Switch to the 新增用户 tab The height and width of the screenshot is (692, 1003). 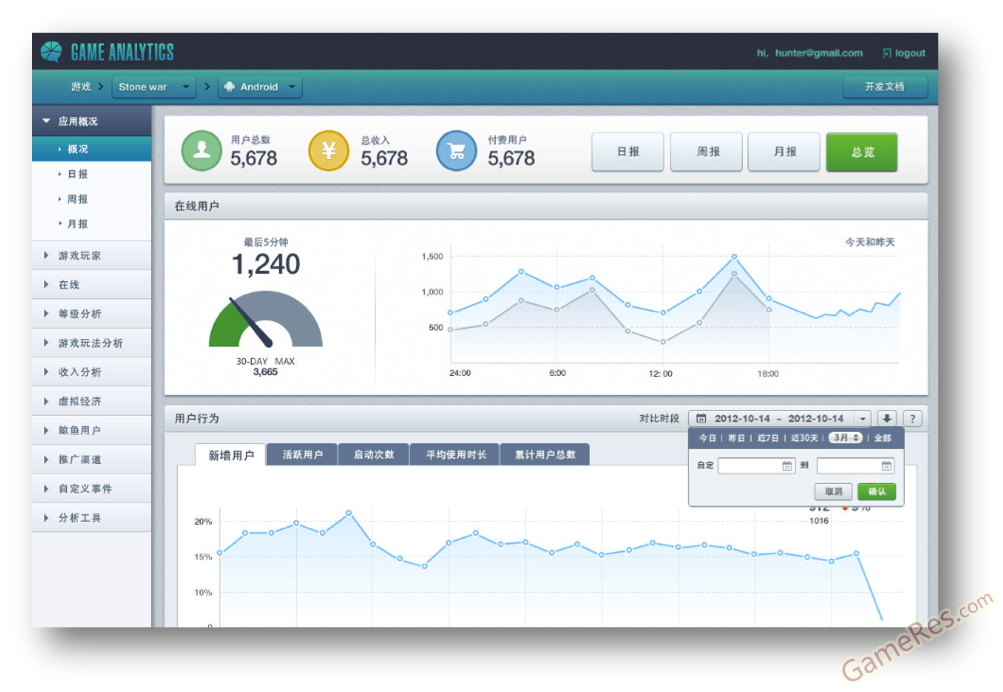coord(231,455)
